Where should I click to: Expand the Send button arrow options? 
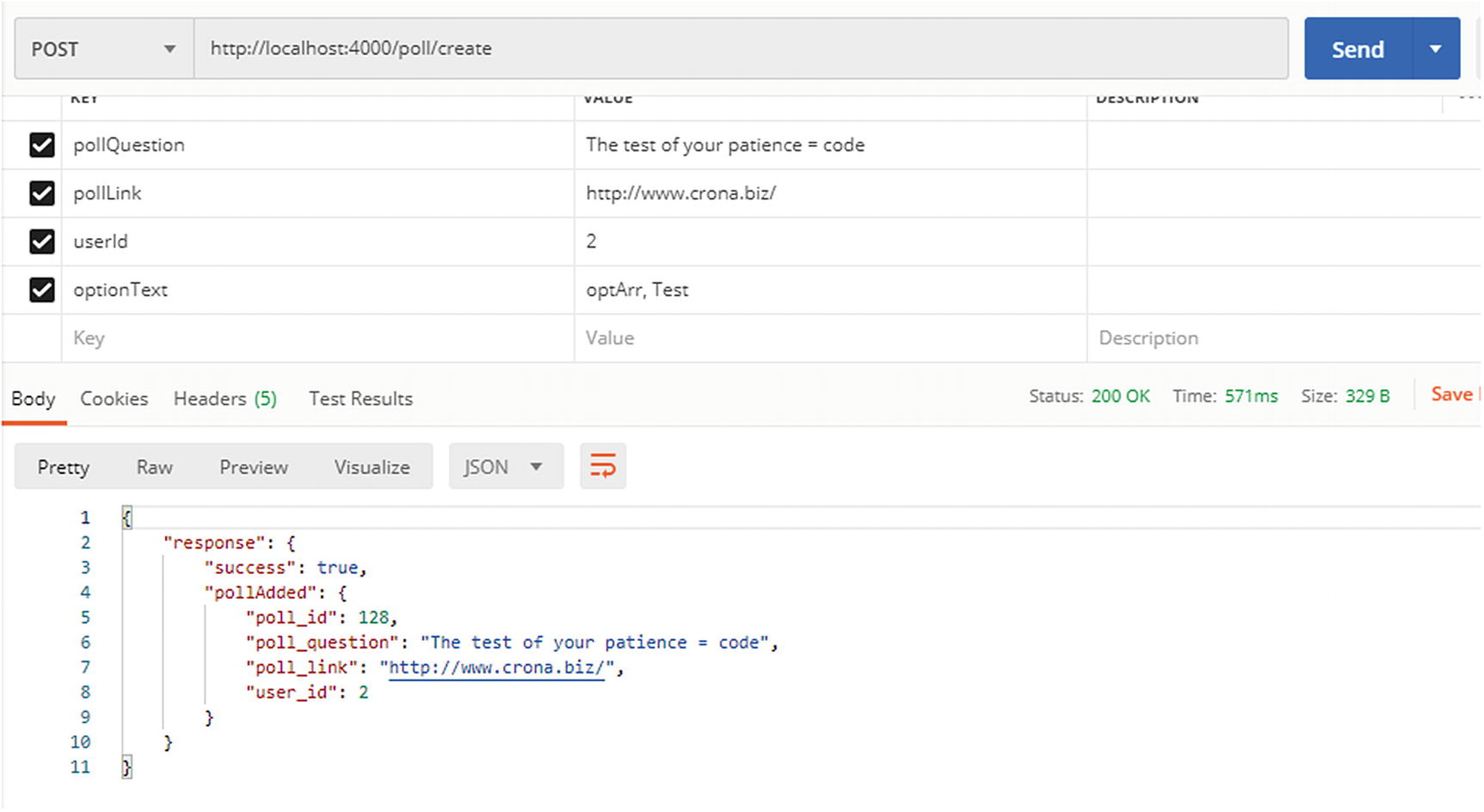pyautogui.click(x=1435, y=49)
